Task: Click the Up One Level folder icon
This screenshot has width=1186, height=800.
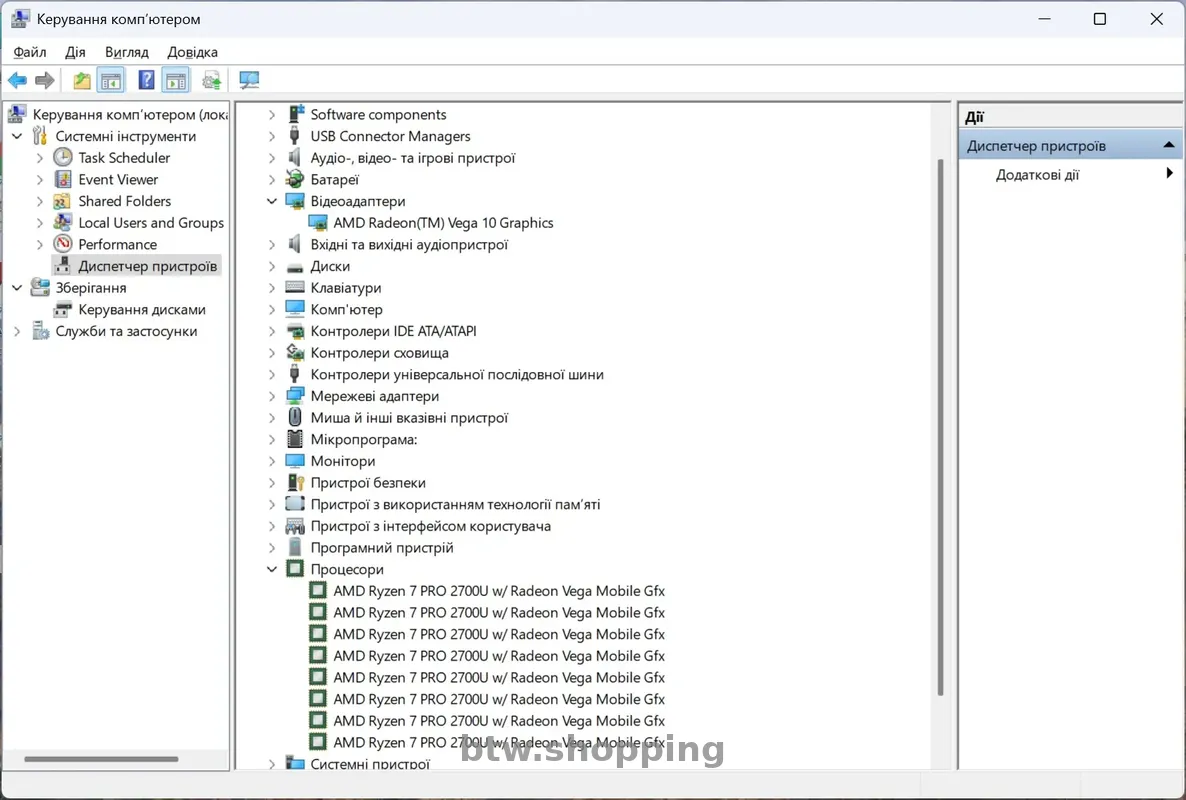Action: 82,80
